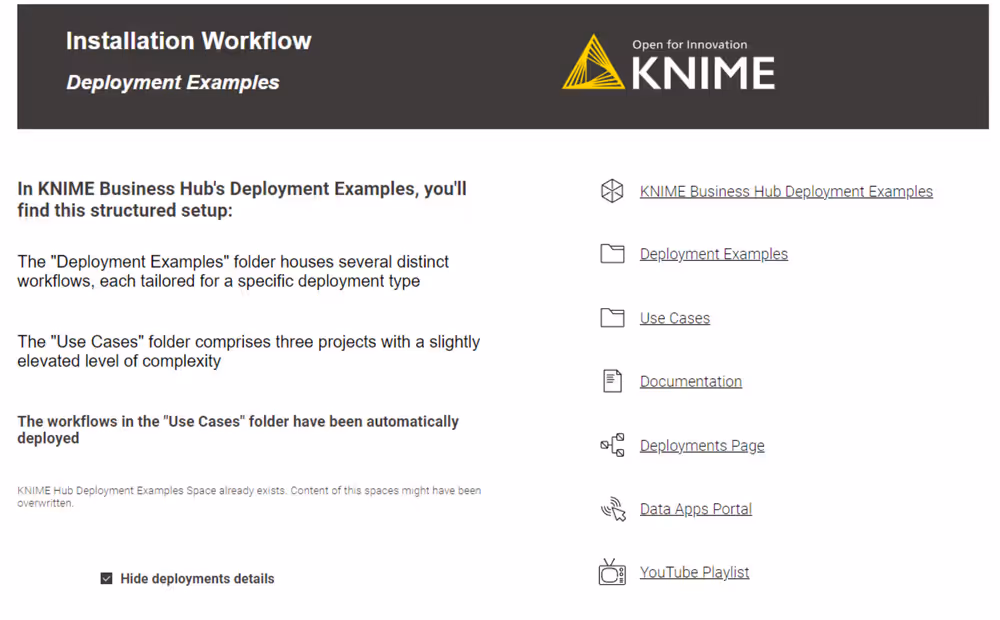
Task: Click the notice about space already existing
Action: click(248, 497)
